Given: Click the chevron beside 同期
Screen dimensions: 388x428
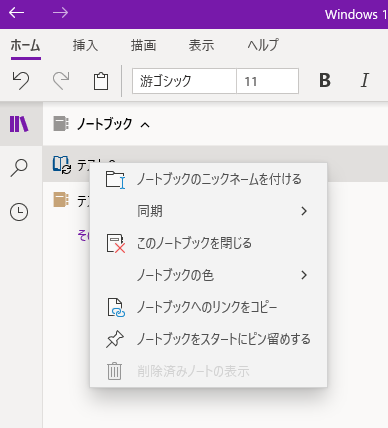Looking at the screenshot, I should coord(304,211).
